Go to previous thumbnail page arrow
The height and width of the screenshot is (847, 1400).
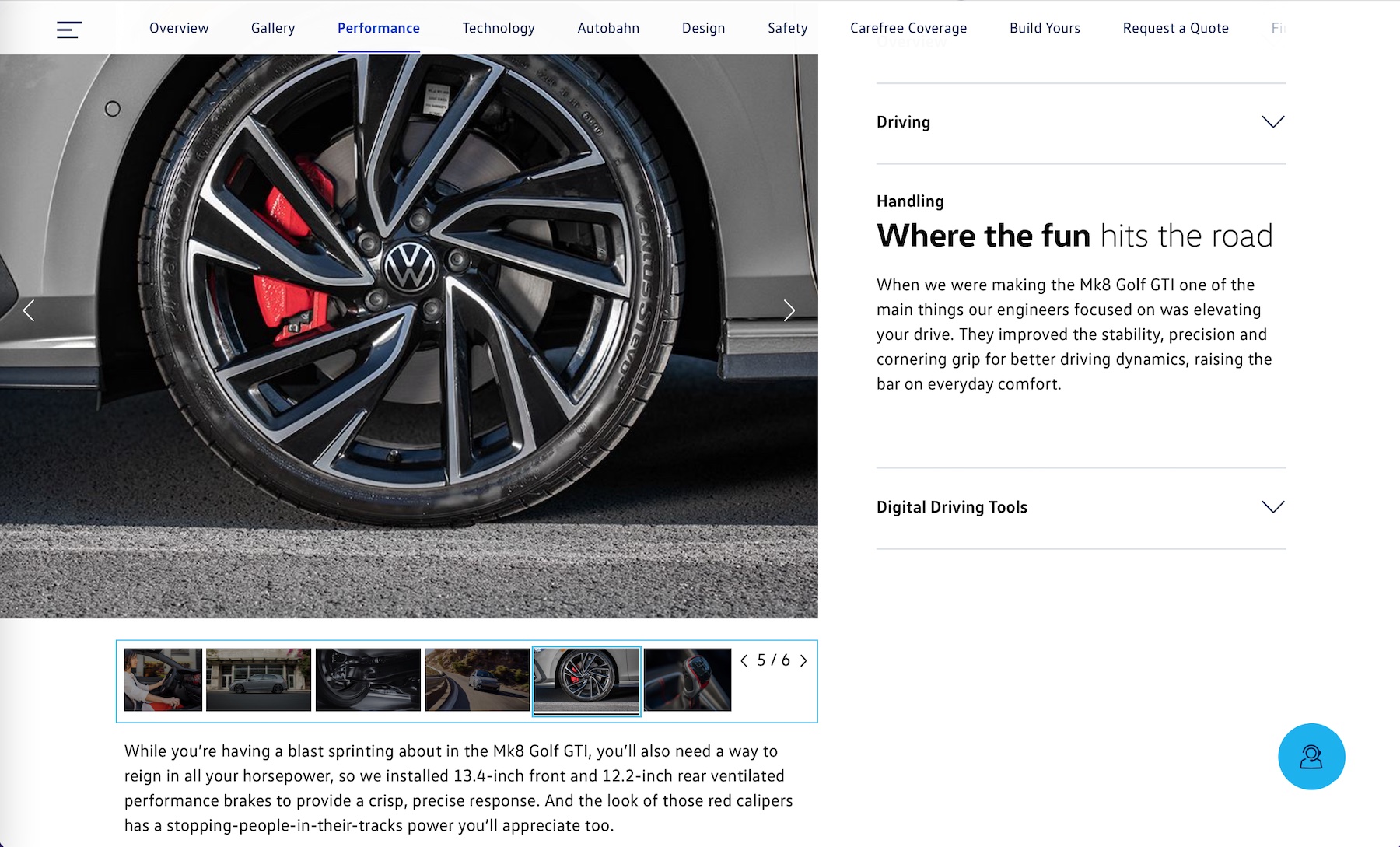coord(744,660)
